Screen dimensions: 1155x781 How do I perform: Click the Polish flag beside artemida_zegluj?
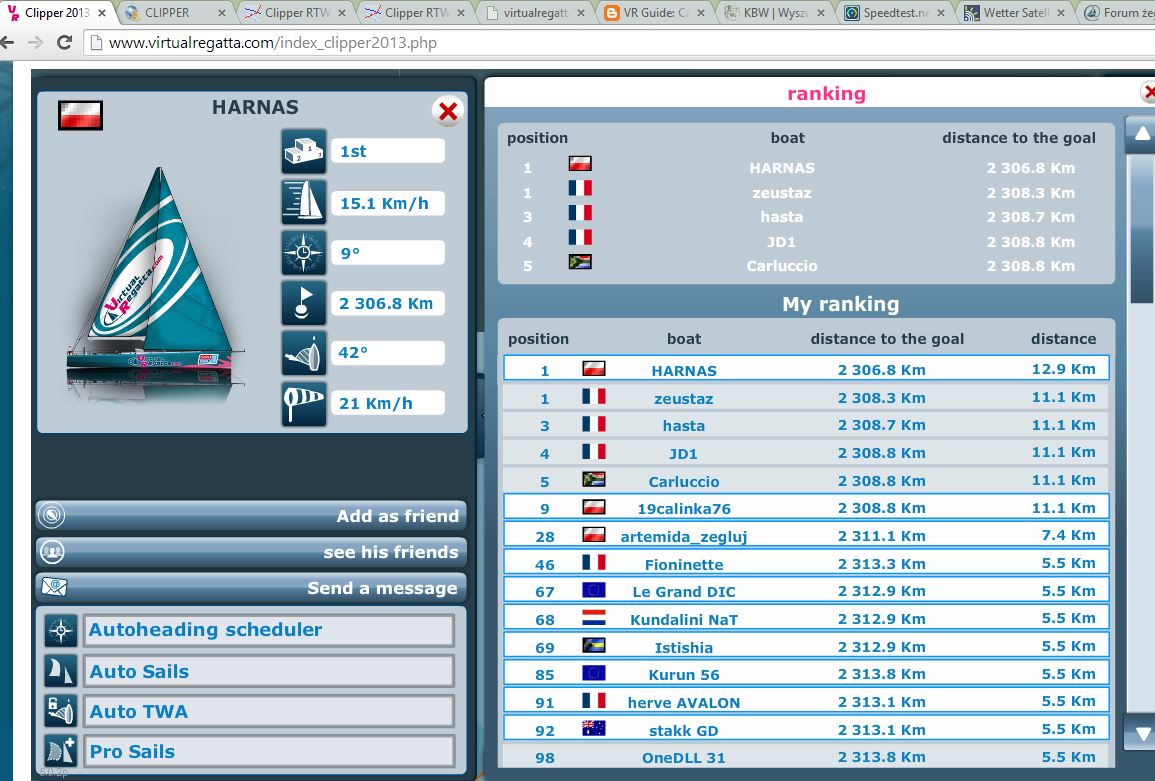point(594,534)
